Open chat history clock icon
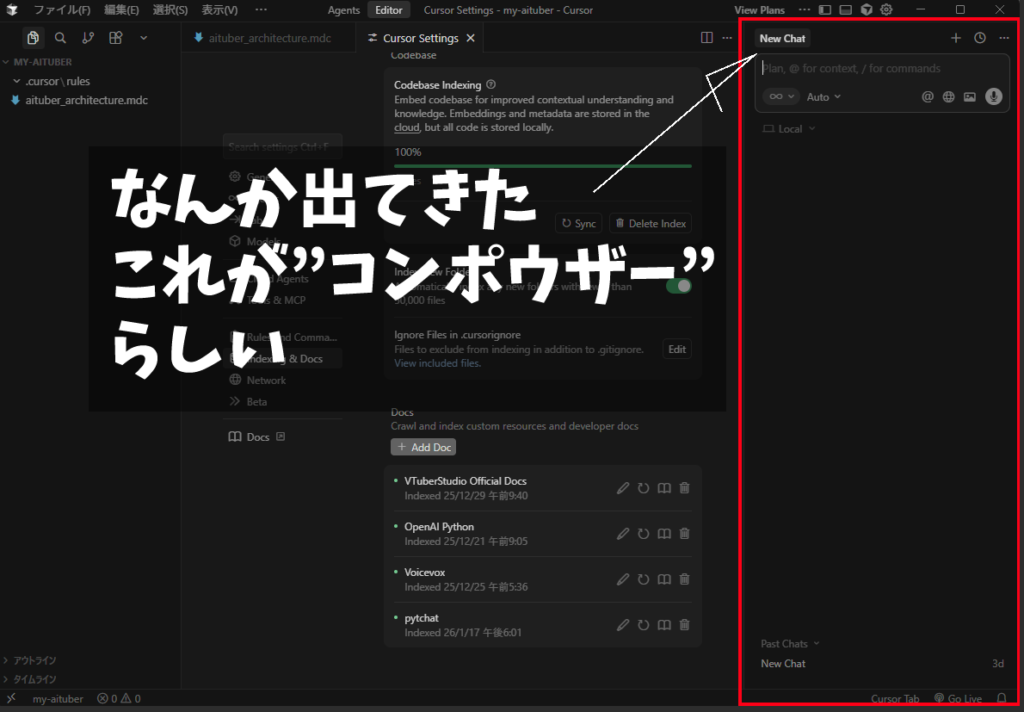 pyautogui.click(x=980, y=38)
